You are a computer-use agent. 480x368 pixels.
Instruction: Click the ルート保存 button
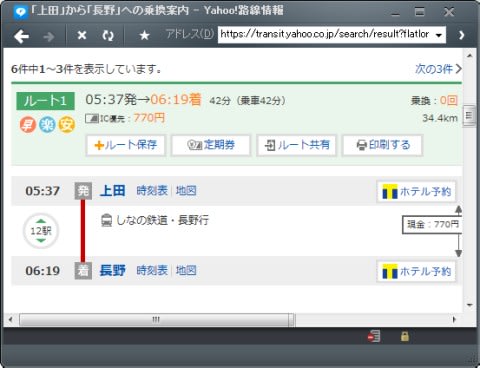[x=126, y=145]
